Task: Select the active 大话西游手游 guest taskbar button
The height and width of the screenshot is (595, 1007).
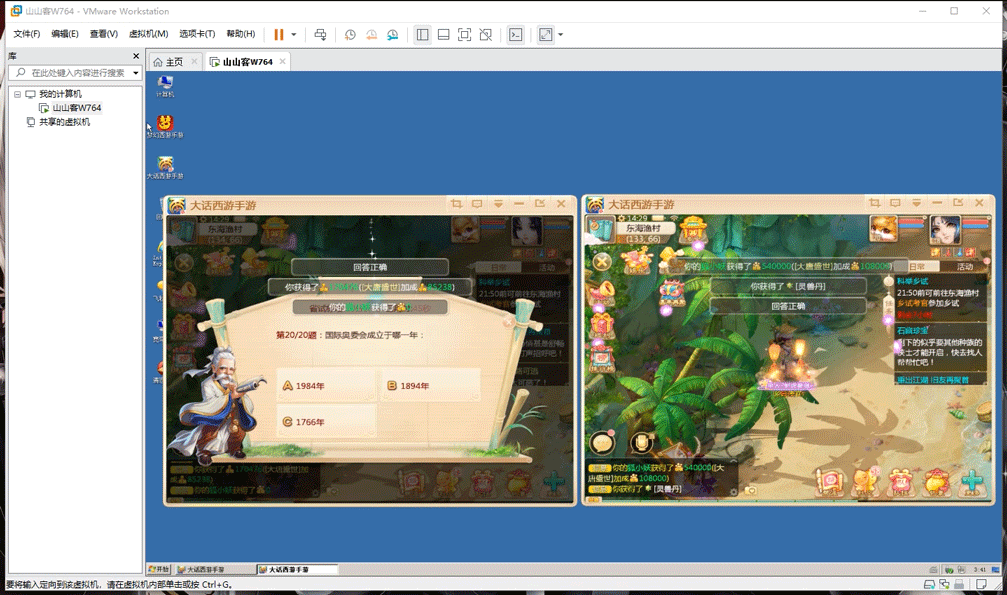Action: (297, 569)
